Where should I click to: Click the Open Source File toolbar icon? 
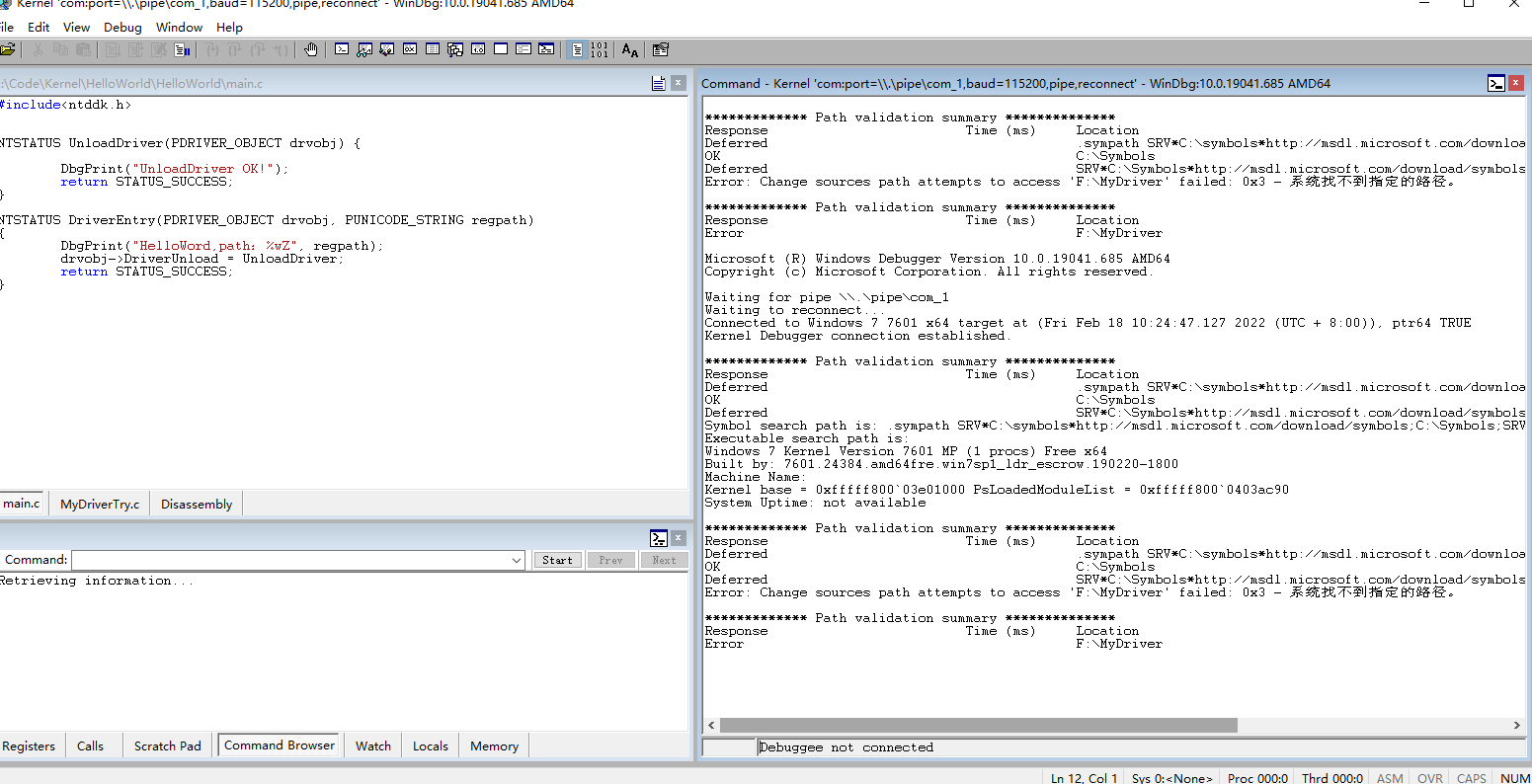pyautogui.click(x=8, y=49)
